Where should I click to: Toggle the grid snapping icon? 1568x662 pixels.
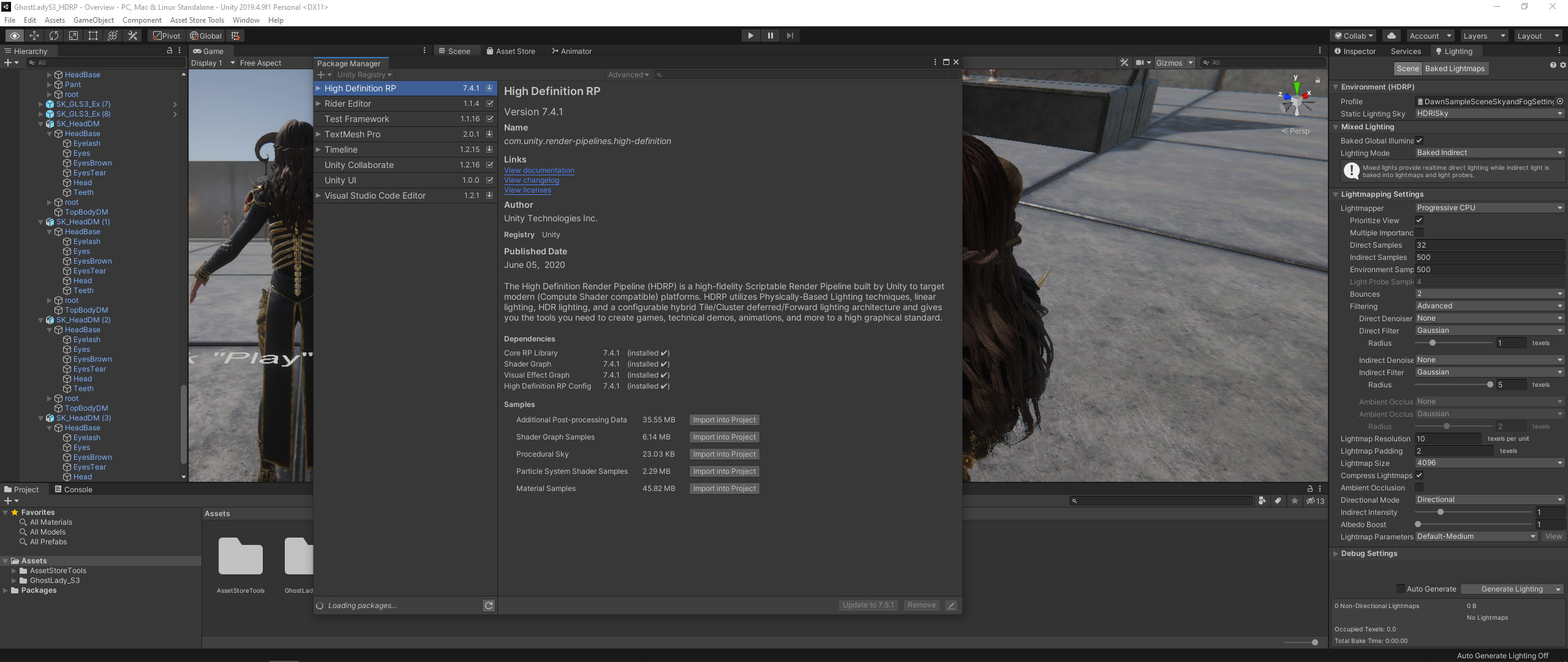coord(235,36)
